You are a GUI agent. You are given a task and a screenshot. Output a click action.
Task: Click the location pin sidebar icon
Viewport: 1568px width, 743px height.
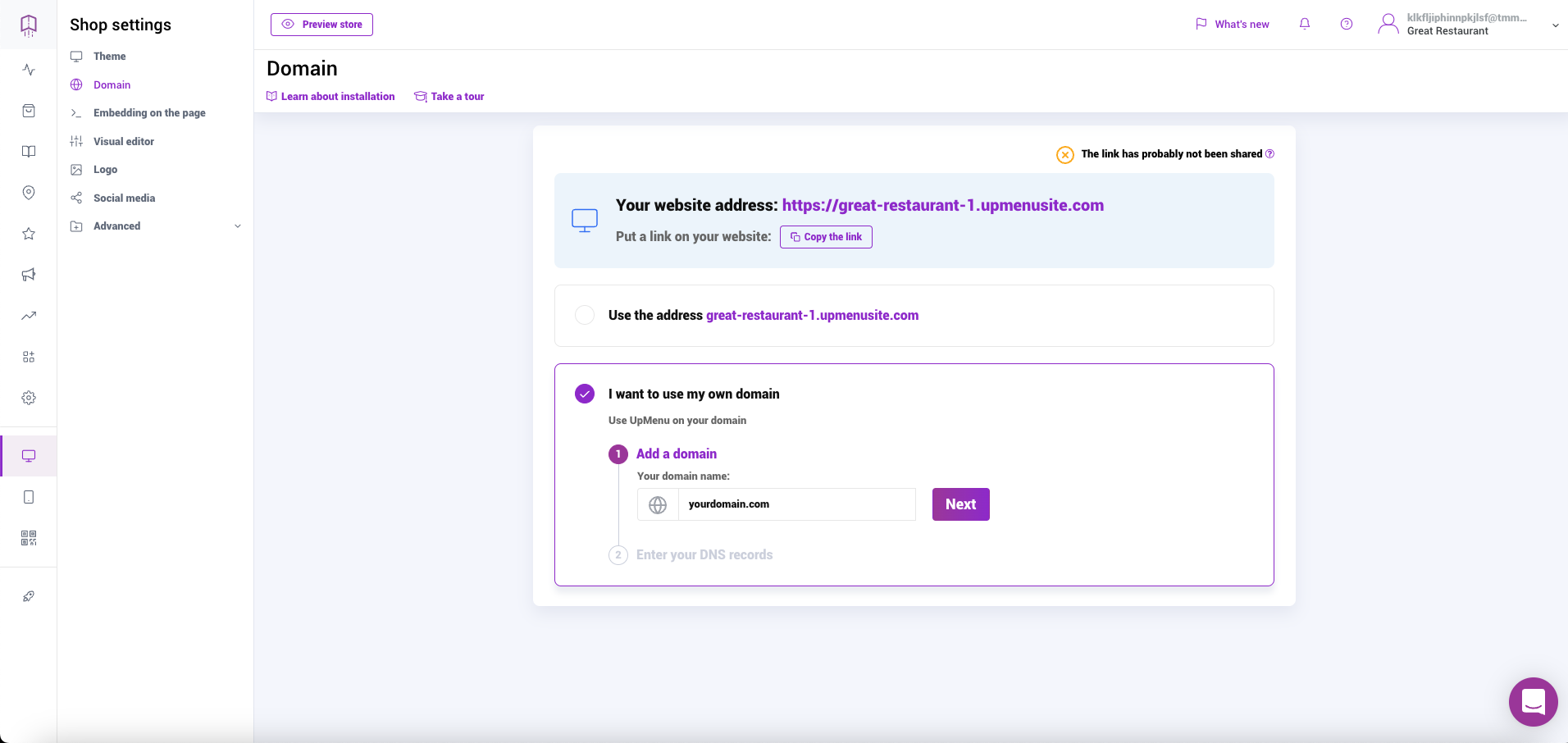point(29,193)
